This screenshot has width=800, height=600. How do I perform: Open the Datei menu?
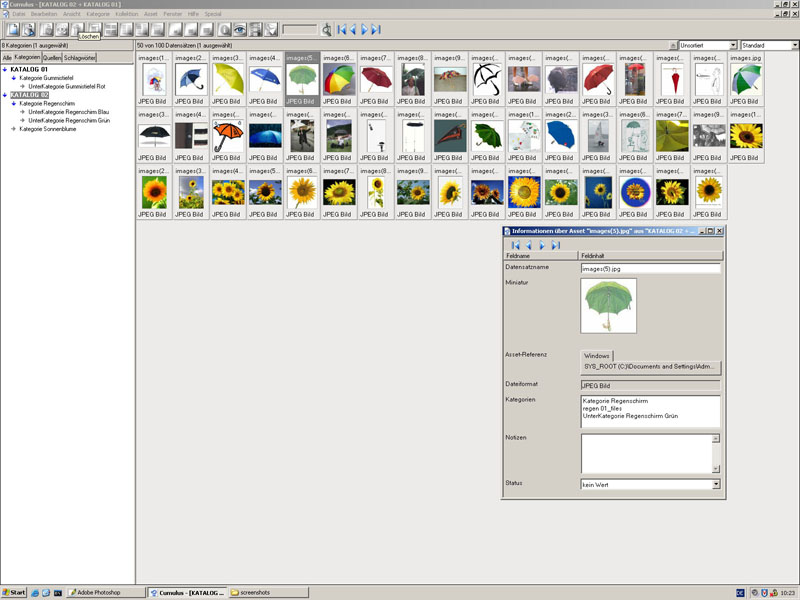(x=18, y=14)
